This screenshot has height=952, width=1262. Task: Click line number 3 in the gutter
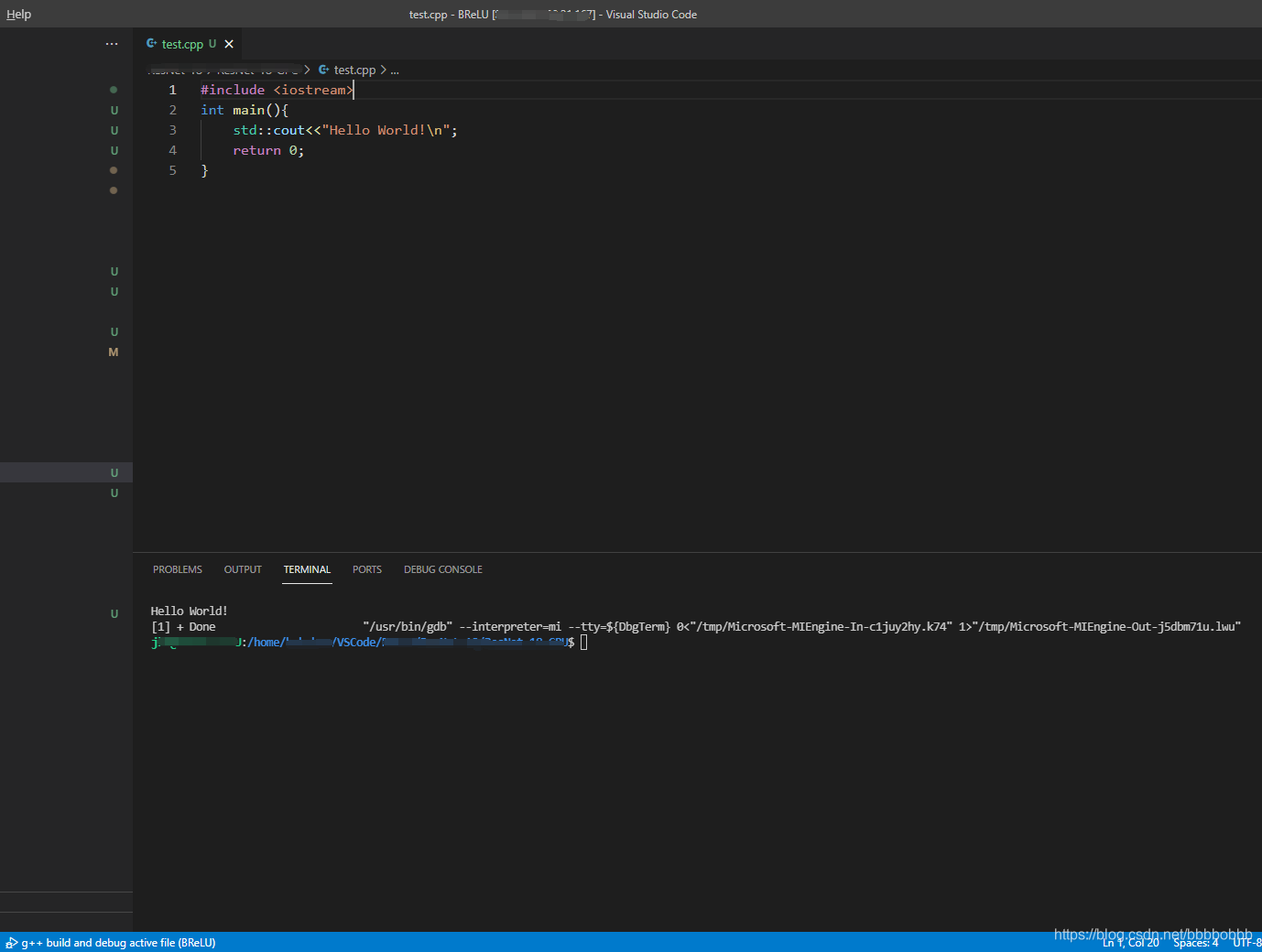(x=172, y=130)
